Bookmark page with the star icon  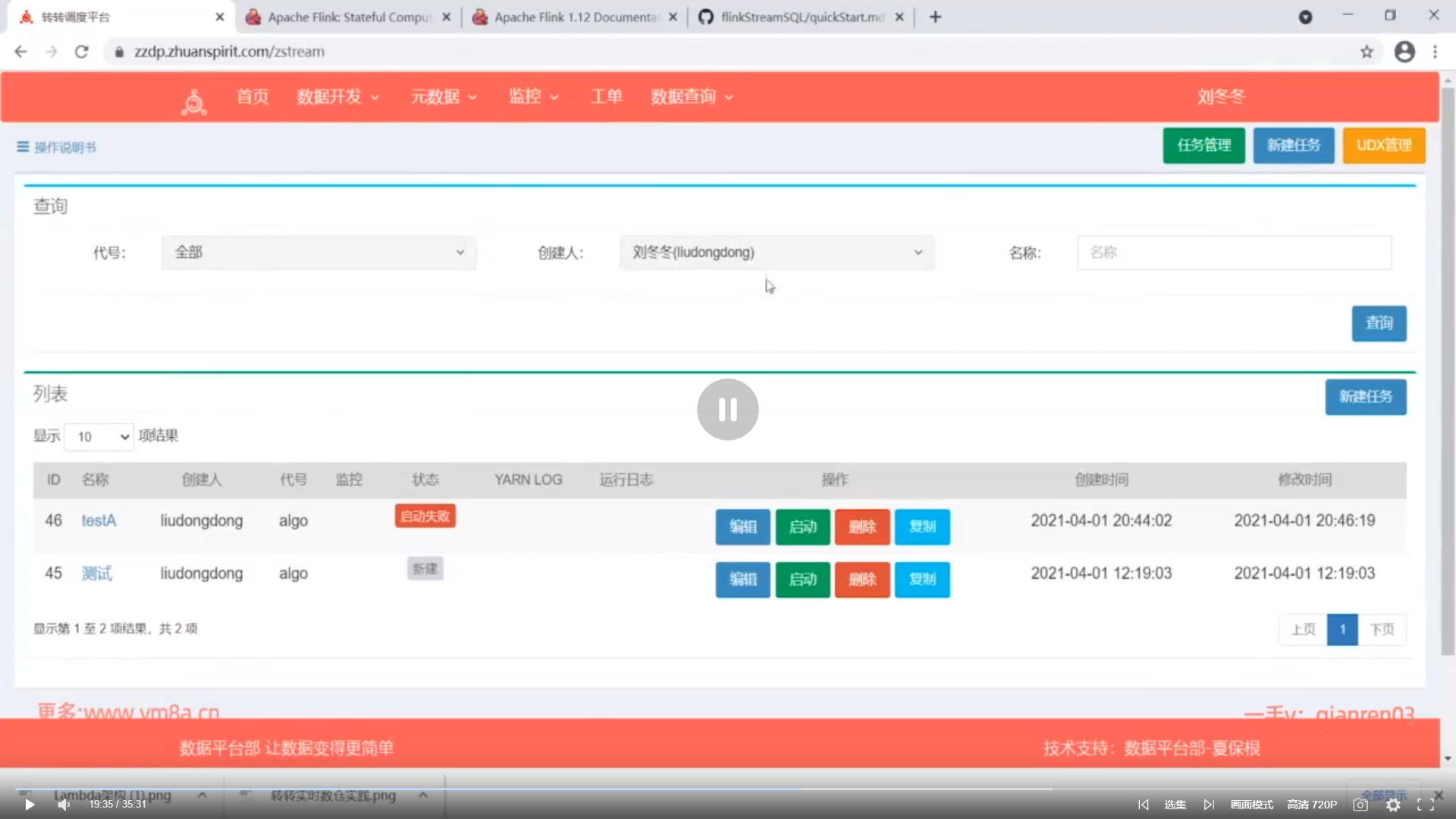point(1367,52)
